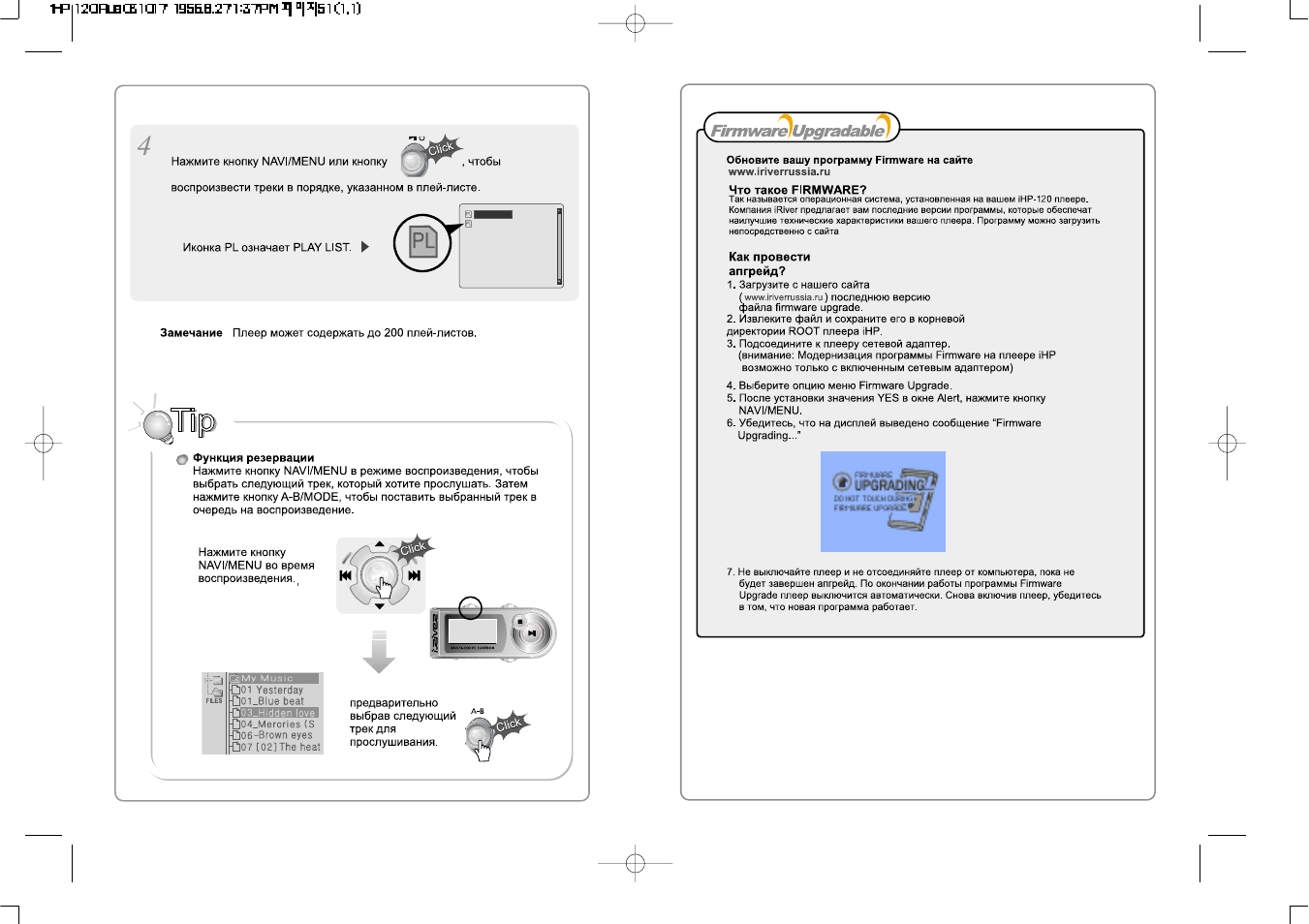Click the LCD screen of the iRiver player
Image resolution: width=1309 pixels, height=924 pixels.
[472, 631]
